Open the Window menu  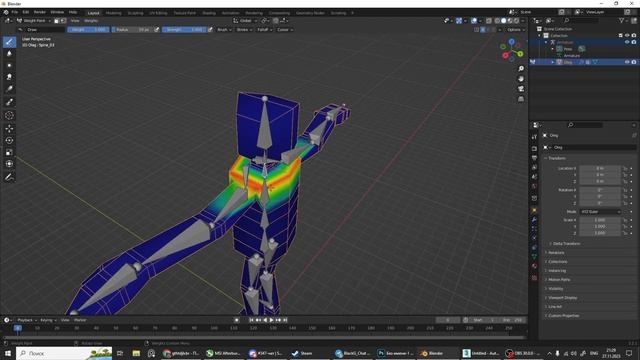coord(57,12)
